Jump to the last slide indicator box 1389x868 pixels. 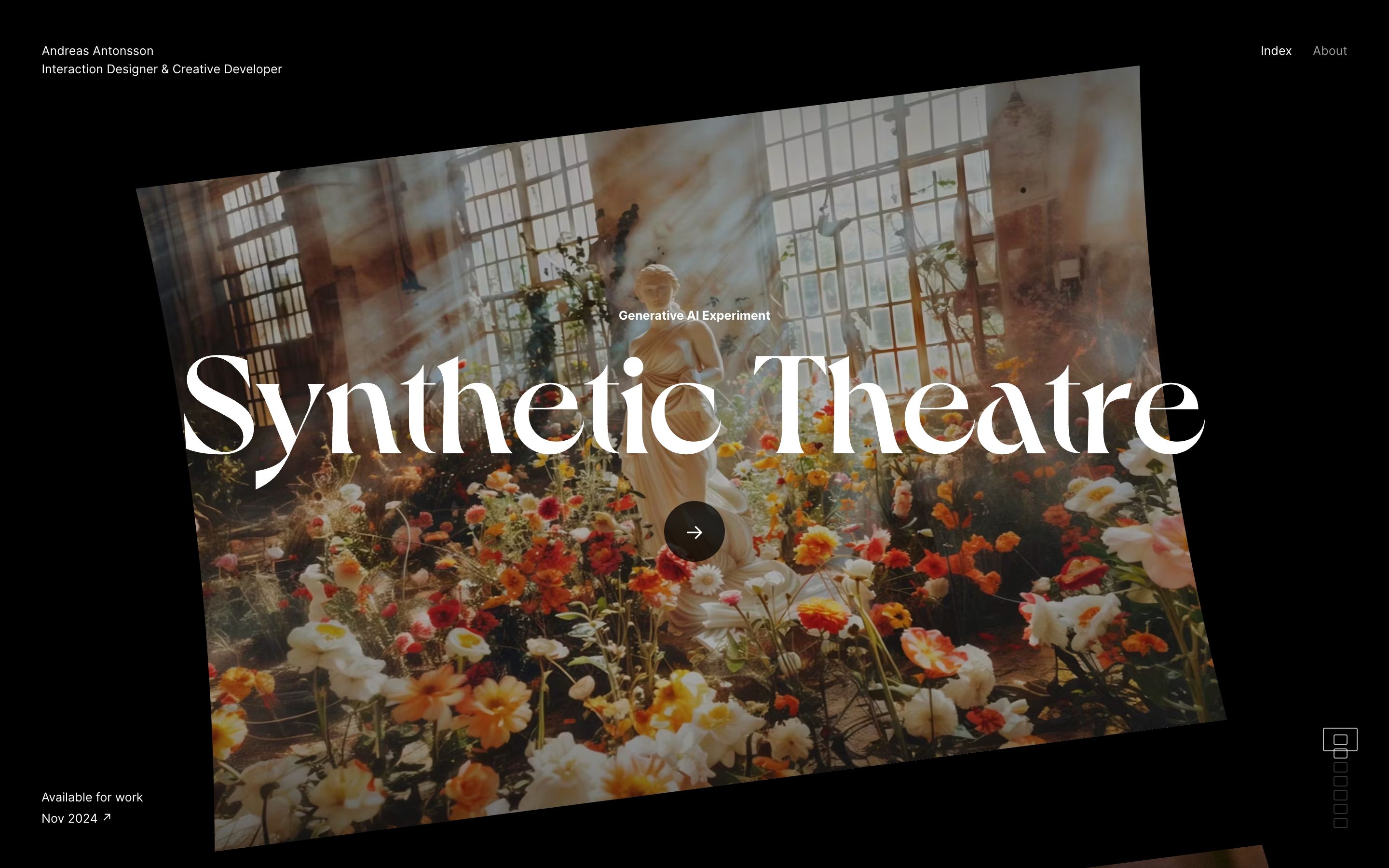(x=1340, y=823)
